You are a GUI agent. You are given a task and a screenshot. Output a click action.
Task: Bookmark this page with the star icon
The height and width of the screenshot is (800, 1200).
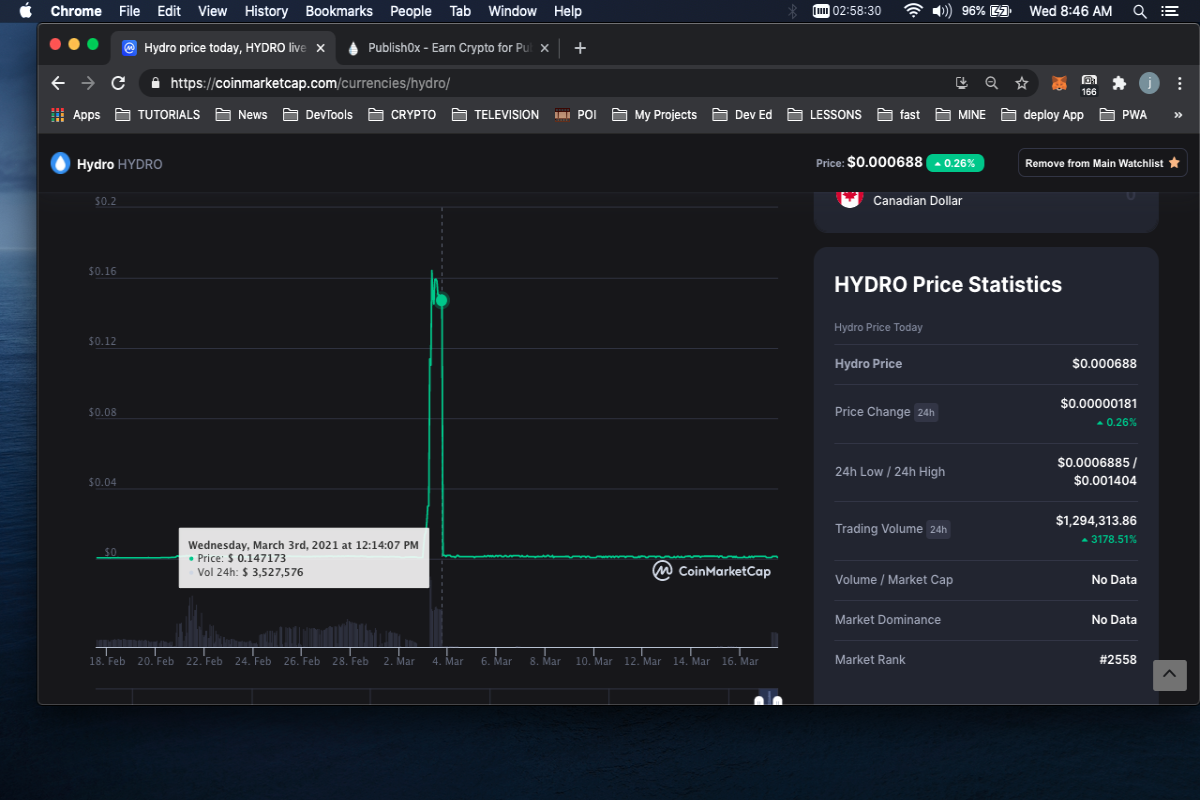tap(1021, 83)
